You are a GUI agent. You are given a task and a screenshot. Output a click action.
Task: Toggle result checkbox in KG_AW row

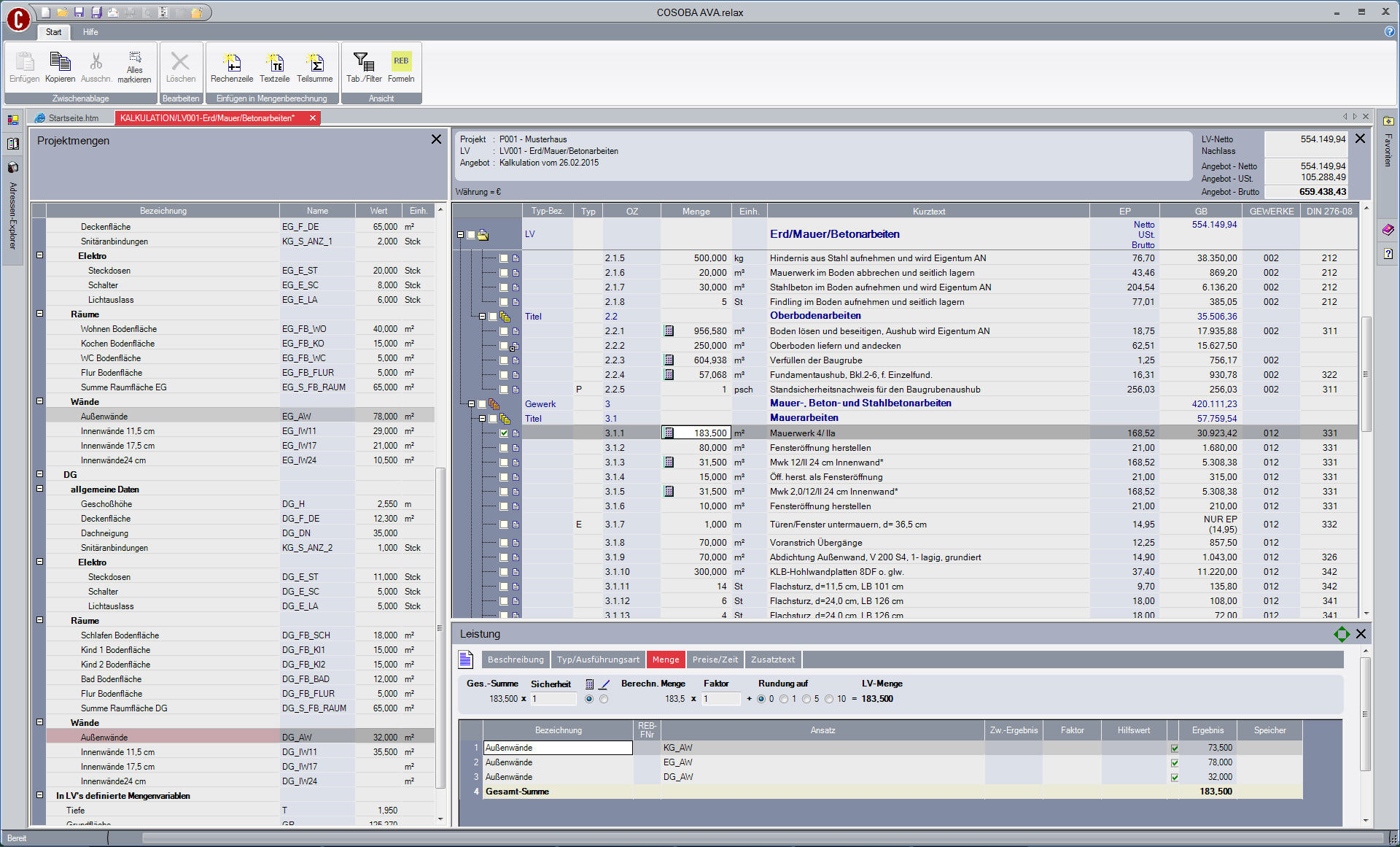[x=1175, y=748]
